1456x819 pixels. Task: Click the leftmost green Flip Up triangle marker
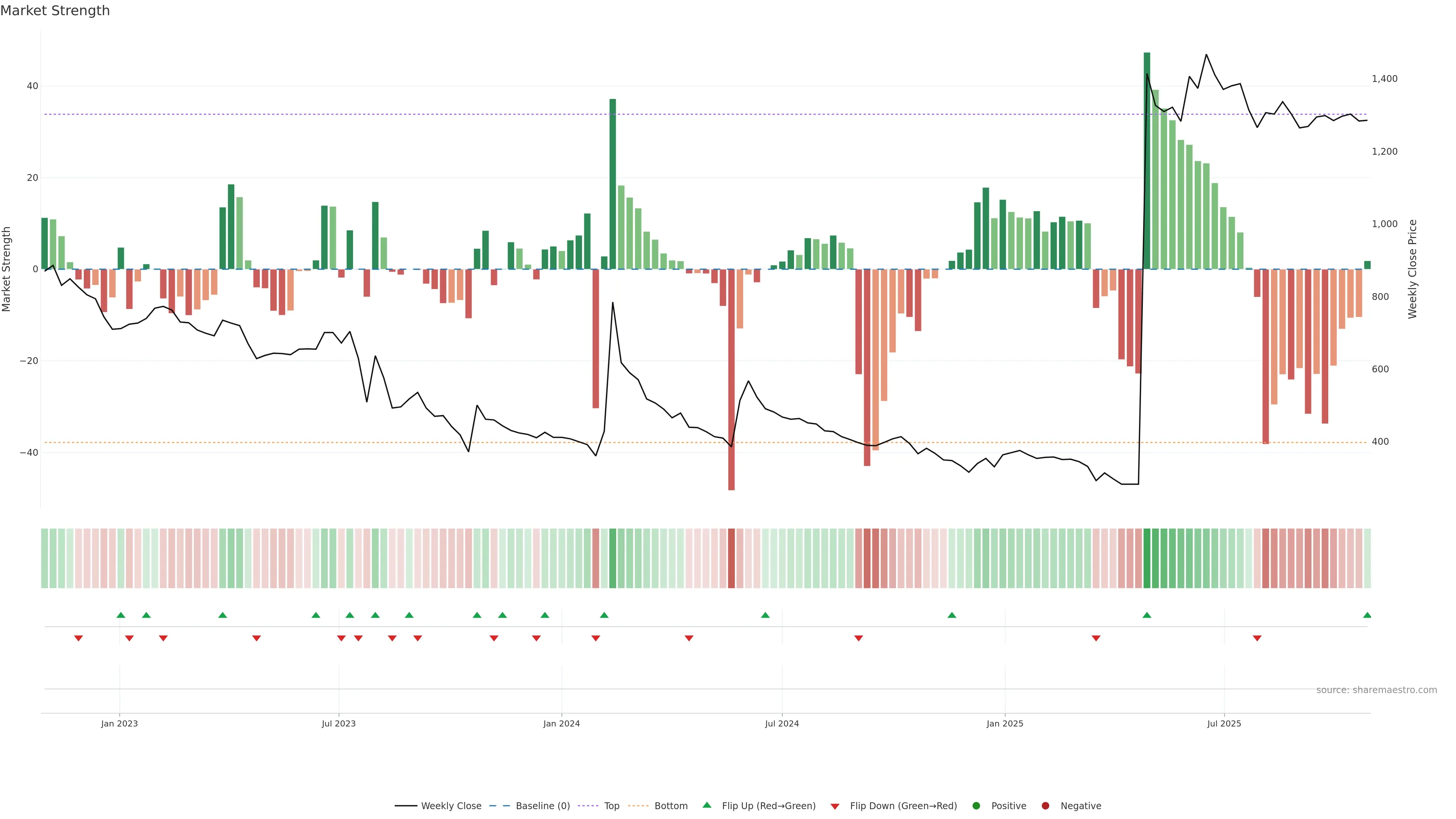[121, 615]
